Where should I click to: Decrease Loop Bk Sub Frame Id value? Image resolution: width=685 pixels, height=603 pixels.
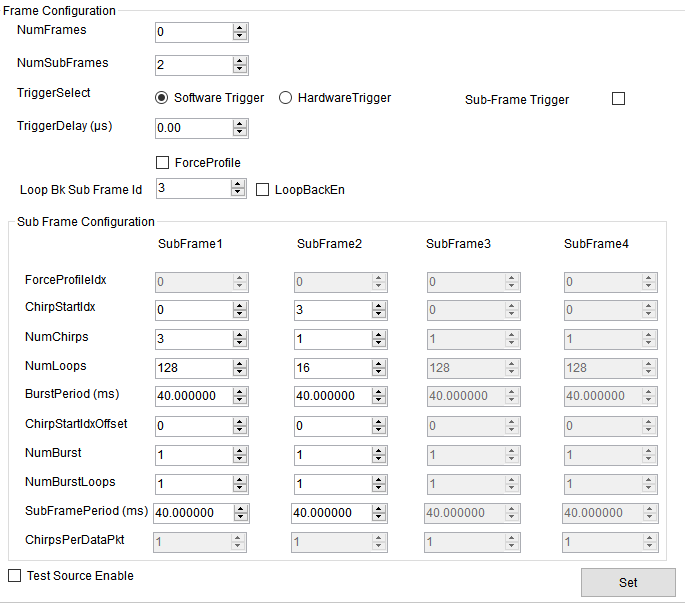point(238,193)
